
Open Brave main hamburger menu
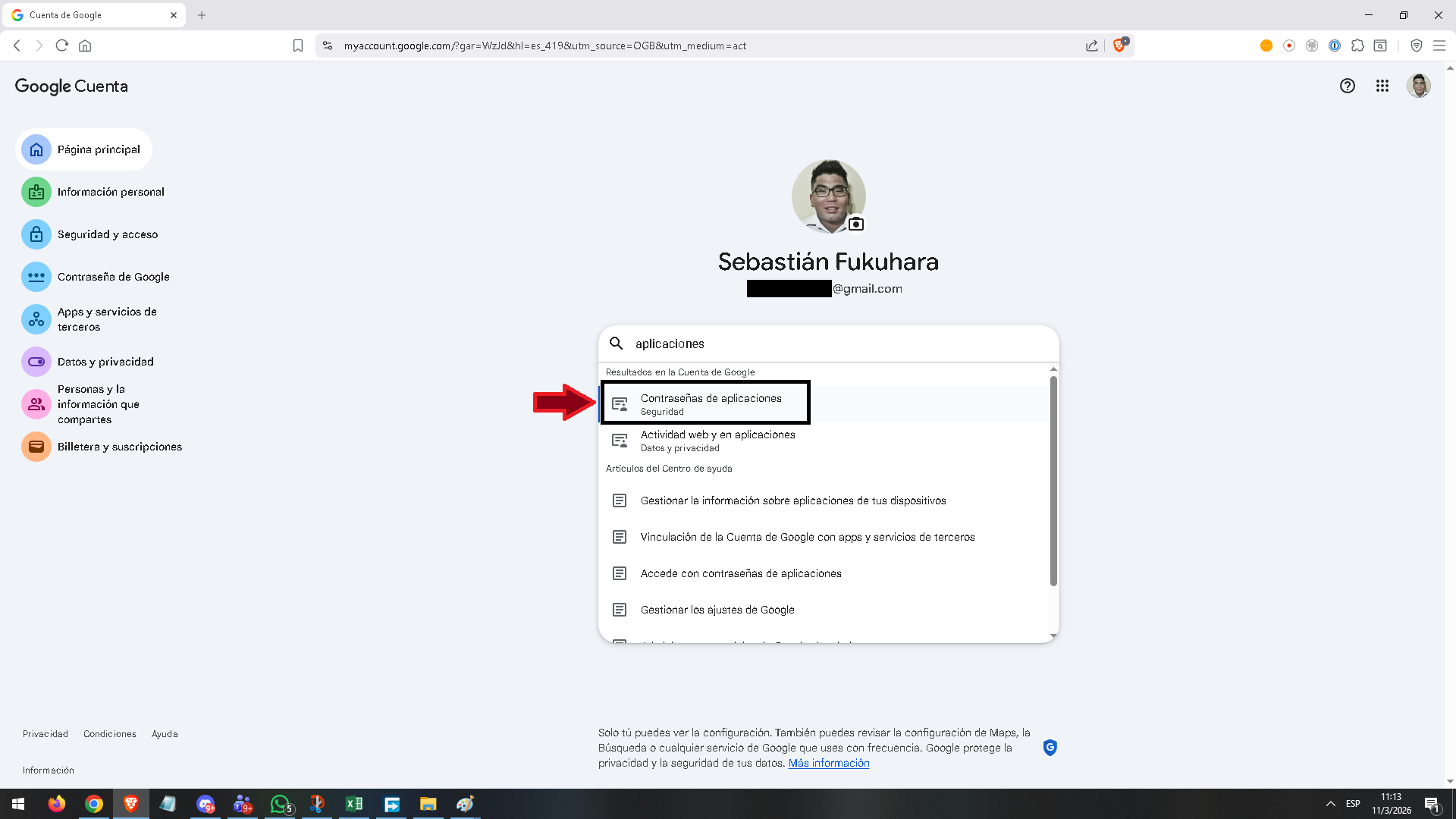tap(1439, 45)
